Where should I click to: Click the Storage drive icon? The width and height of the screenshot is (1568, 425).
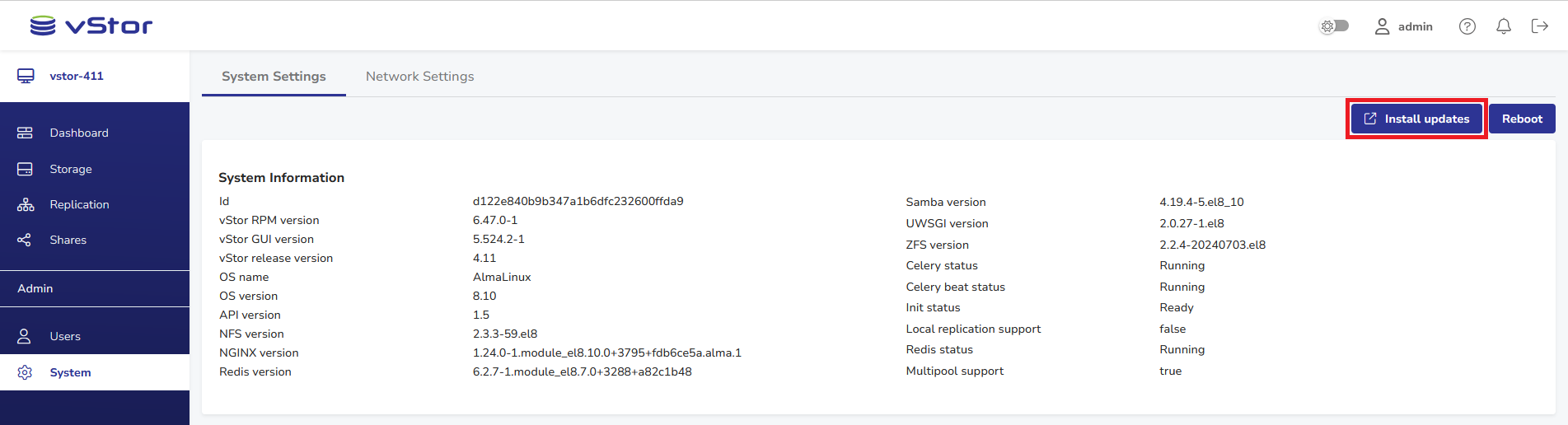coord(25,169)
